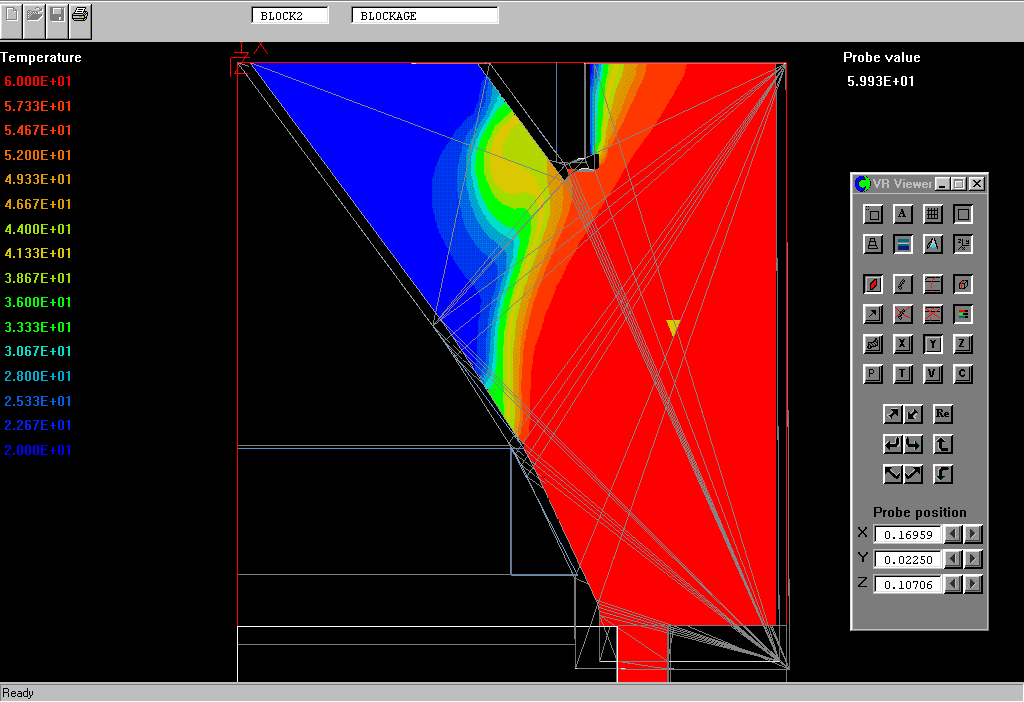Click the grid mesh icon in VR Viewer

(x=932, y=214)
